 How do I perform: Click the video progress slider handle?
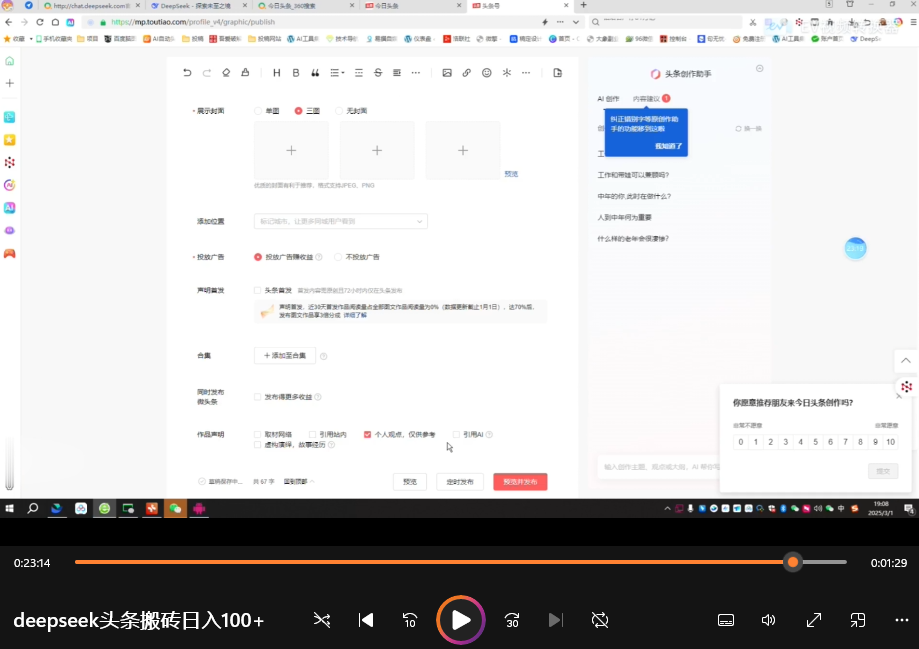pyautogui.click(x=792, y=562)
